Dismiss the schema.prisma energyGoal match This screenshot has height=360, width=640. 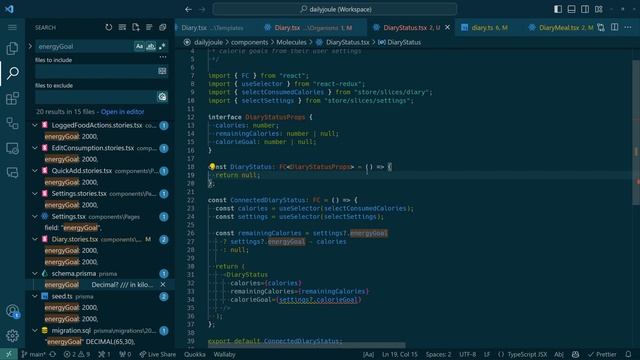click(163, 284)
